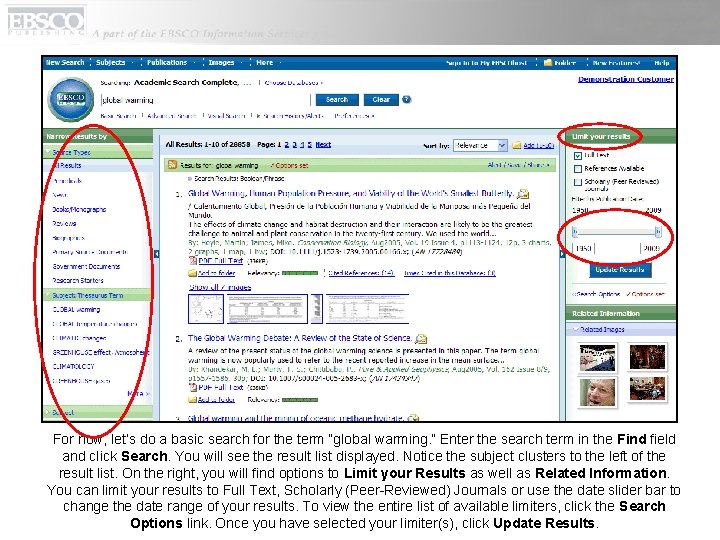This screenshot has height=540, width=720.
Task: Click preview icon beside World's Smallest Butterfly title
Action: [x=523, y=194]
